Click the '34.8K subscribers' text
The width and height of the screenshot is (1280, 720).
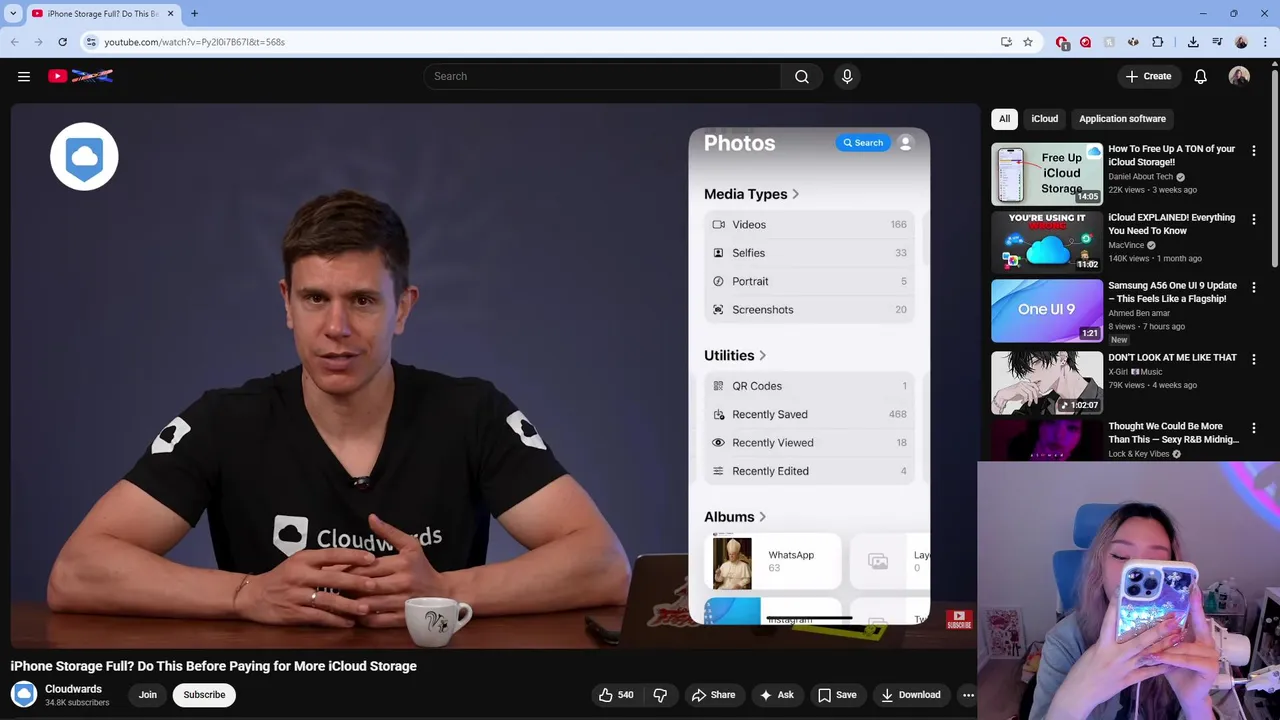coord(77,703)
